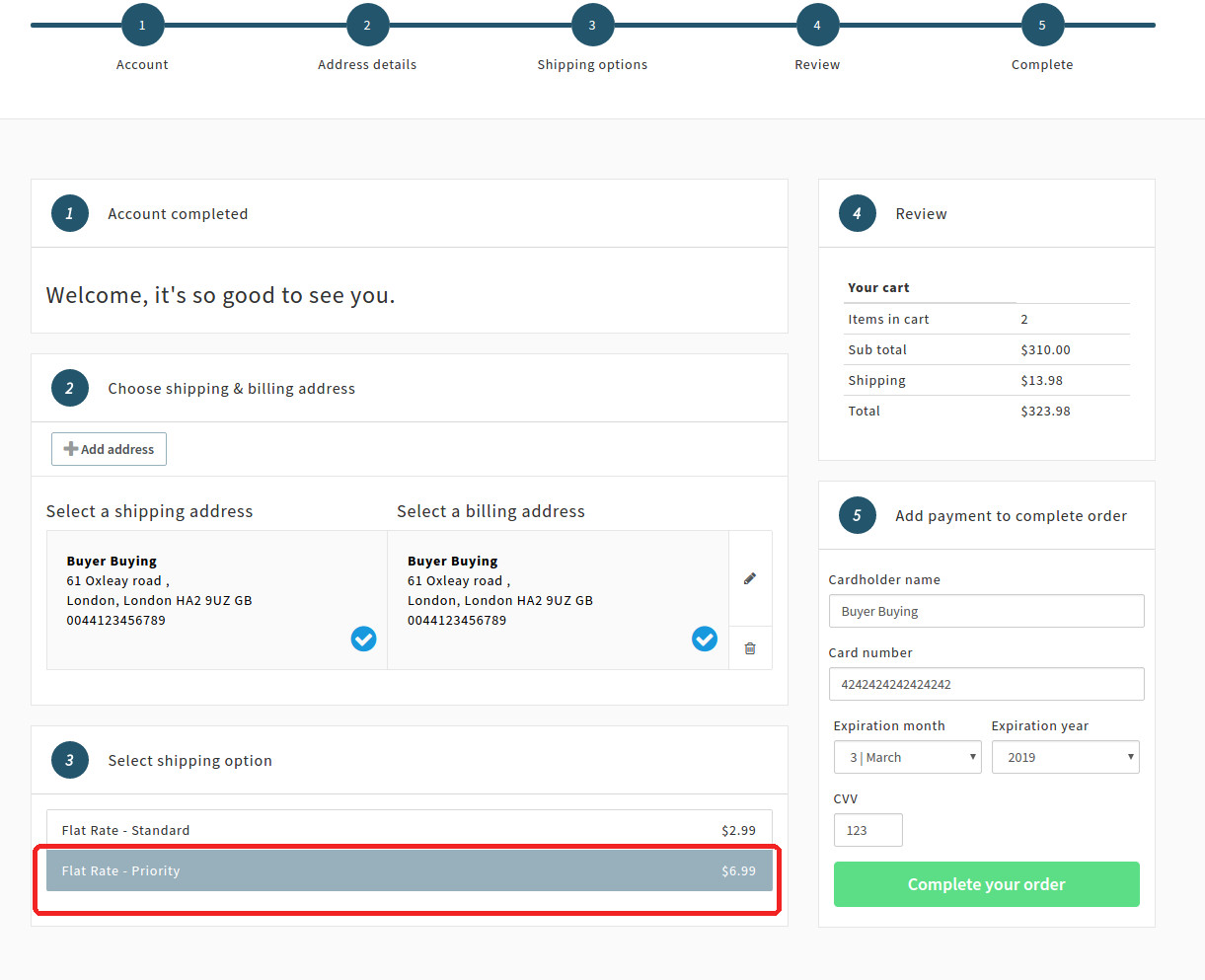The width and height of the screenshot is (1205, 980).
Task: Click the Shipping cost $13.98
Action: pyautogui.click(x=1042, y=381)
